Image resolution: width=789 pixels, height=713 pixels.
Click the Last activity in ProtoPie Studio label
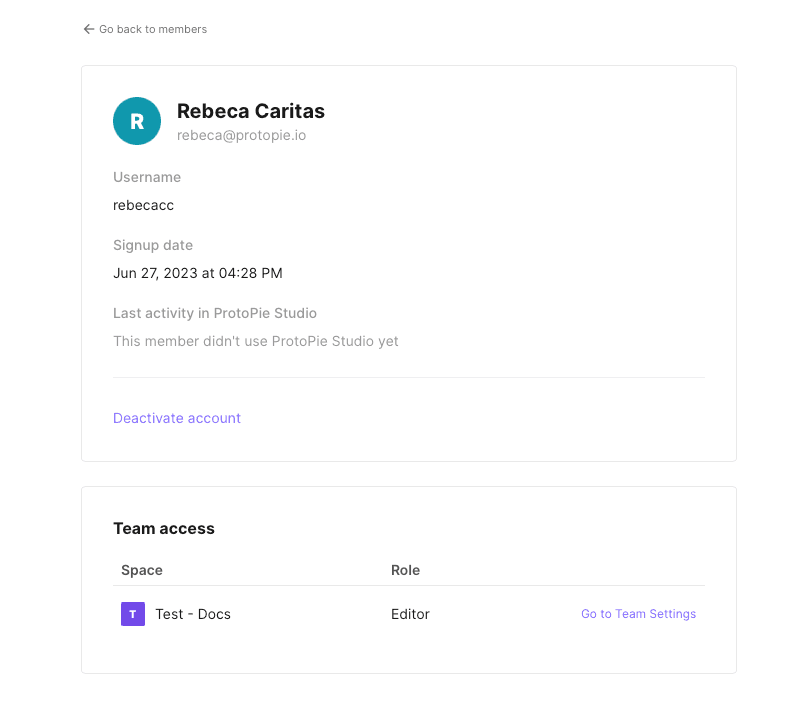tap(215, 313)
